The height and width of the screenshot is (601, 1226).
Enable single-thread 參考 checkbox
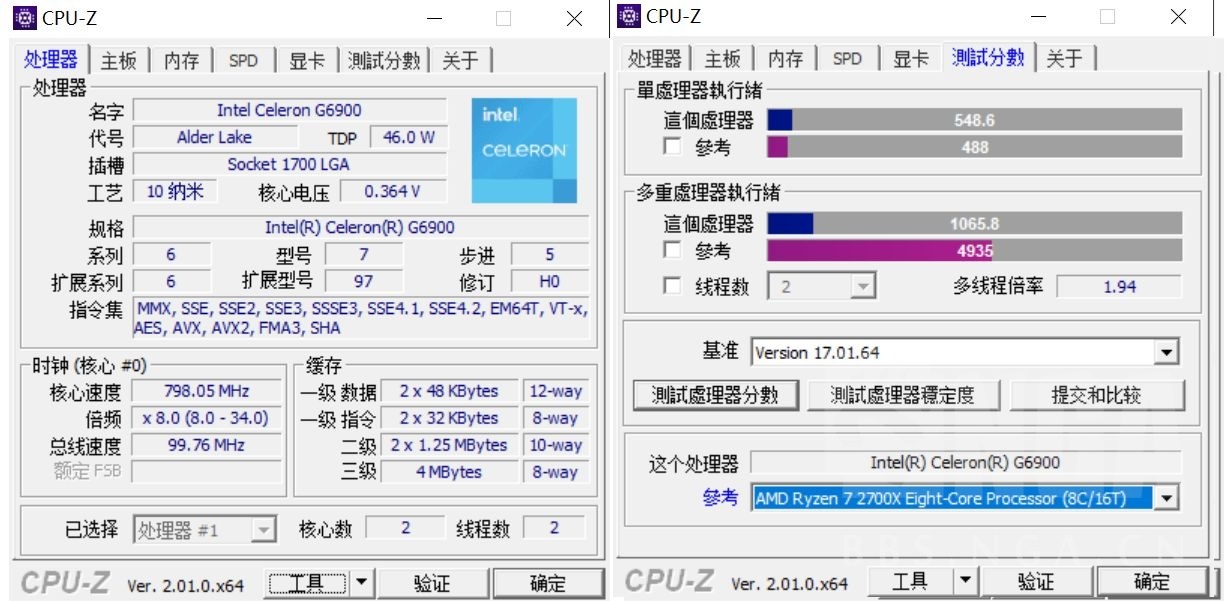coord(673,147)
